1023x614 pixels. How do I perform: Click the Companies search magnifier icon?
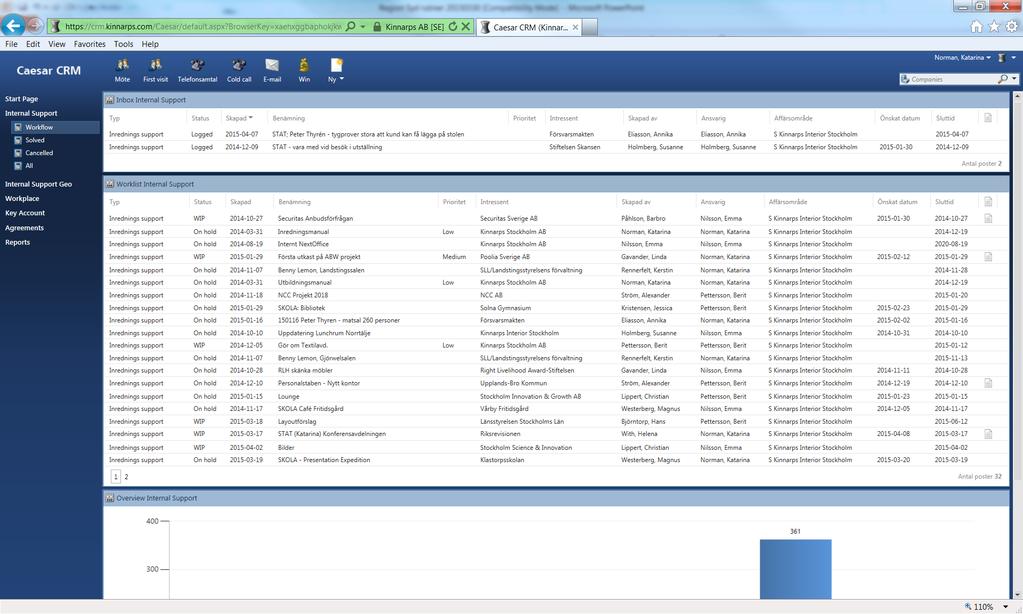coord(1002,79)
